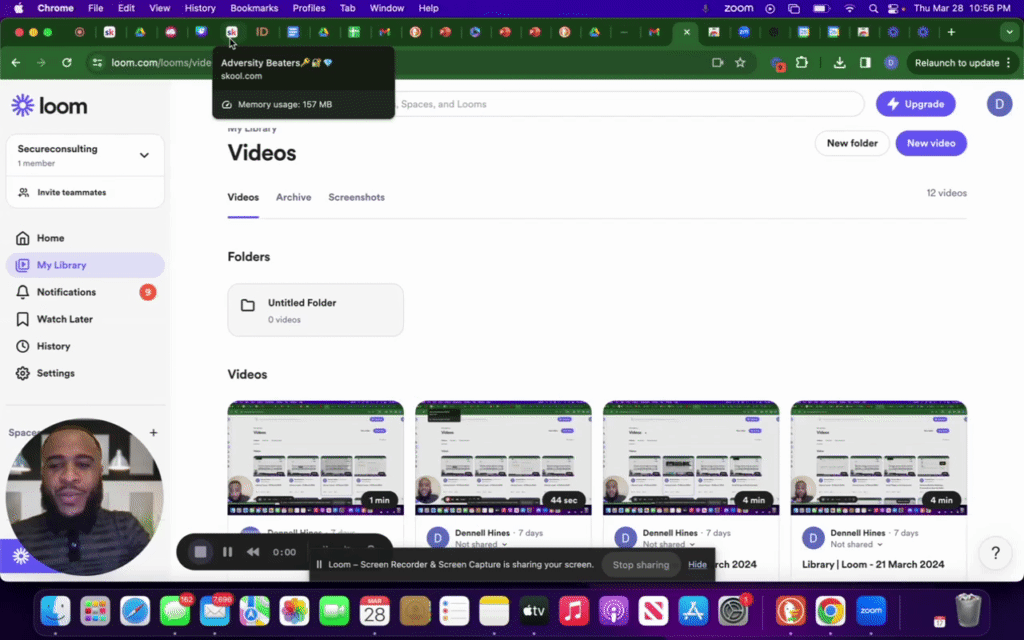
Task: Select the Videos tab
Action: [x=243, y=197]
